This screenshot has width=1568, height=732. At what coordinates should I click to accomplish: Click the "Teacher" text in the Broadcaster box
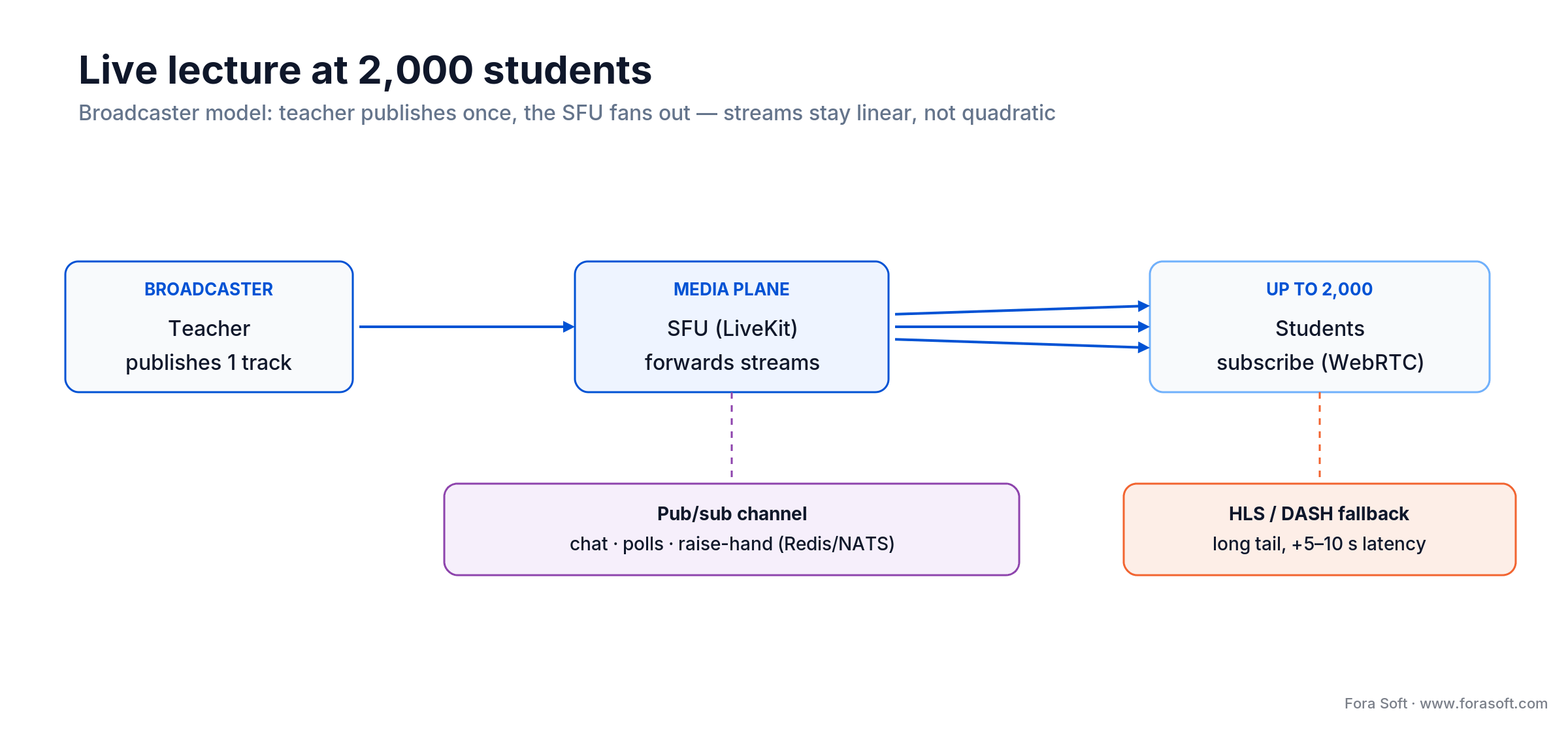pos(209,328)
